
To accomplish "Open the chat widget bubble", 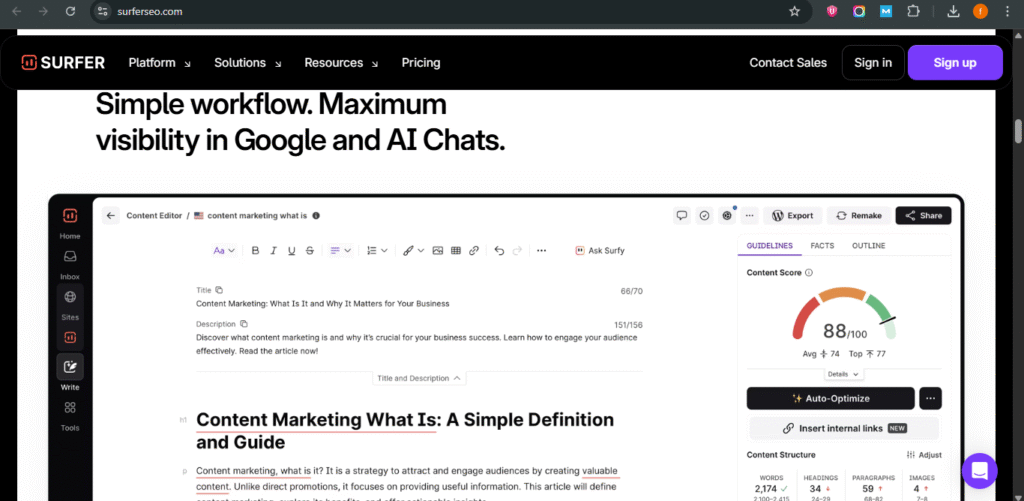I will (x=980, y=471).
